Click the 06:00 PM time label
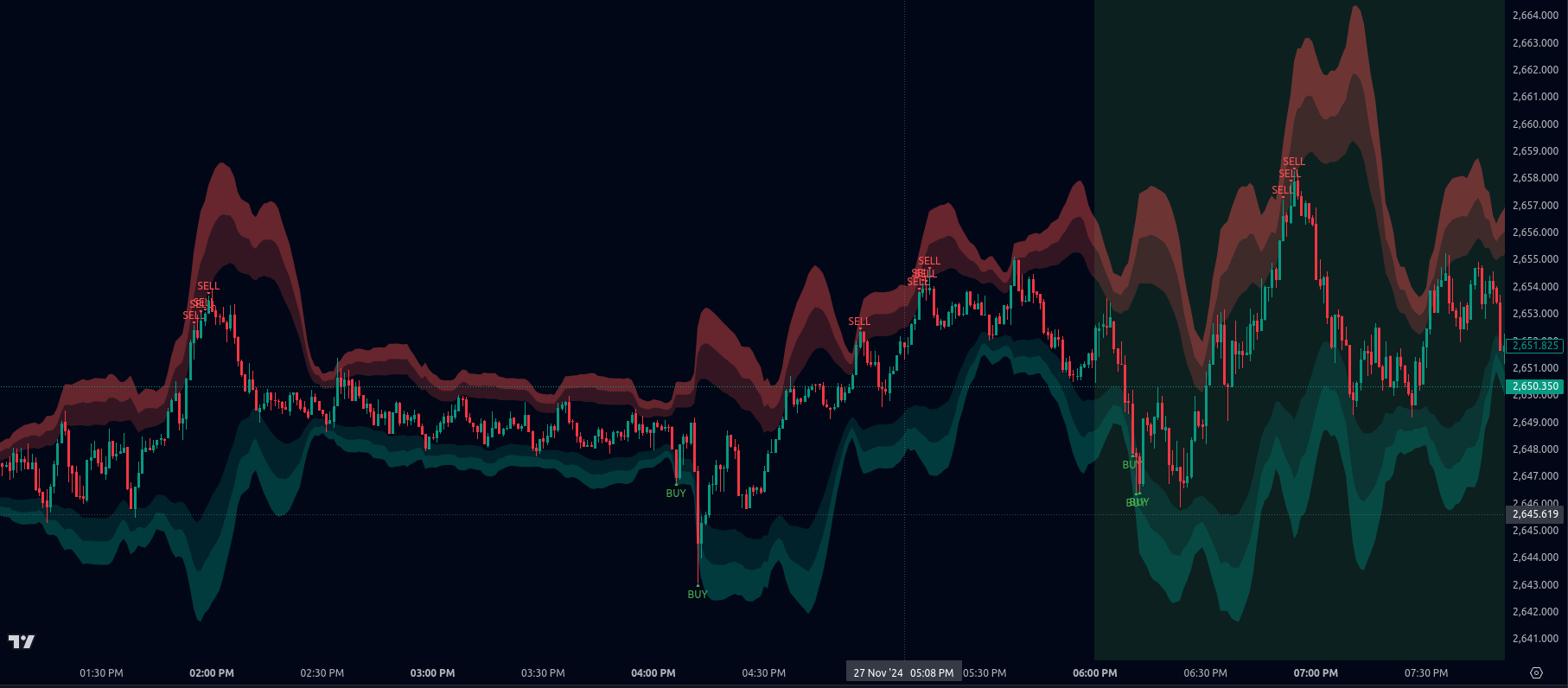 pyautogui.click(x=1095, y=673)
